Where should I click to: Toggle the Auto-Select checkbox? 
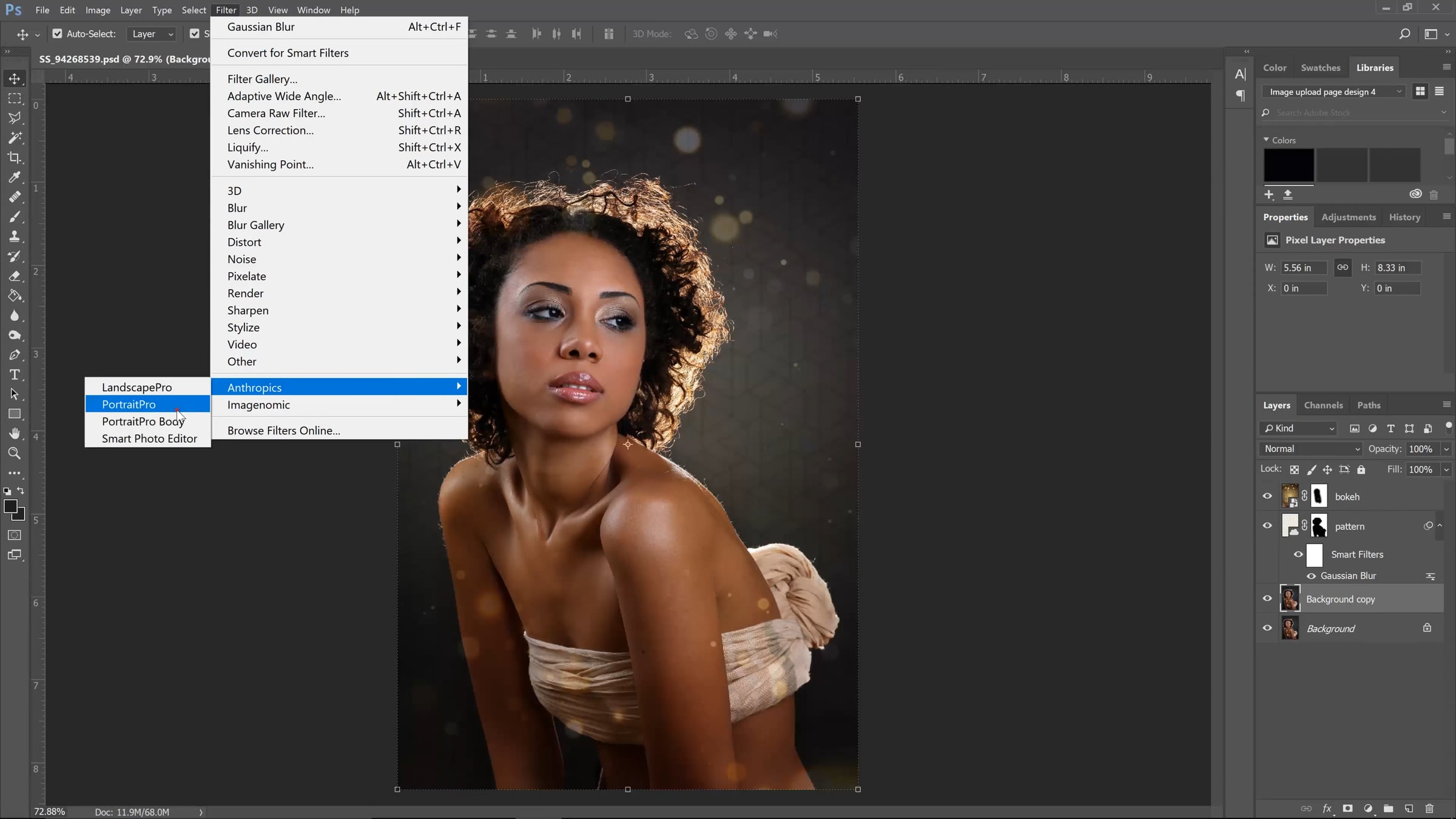click(57, 34)
